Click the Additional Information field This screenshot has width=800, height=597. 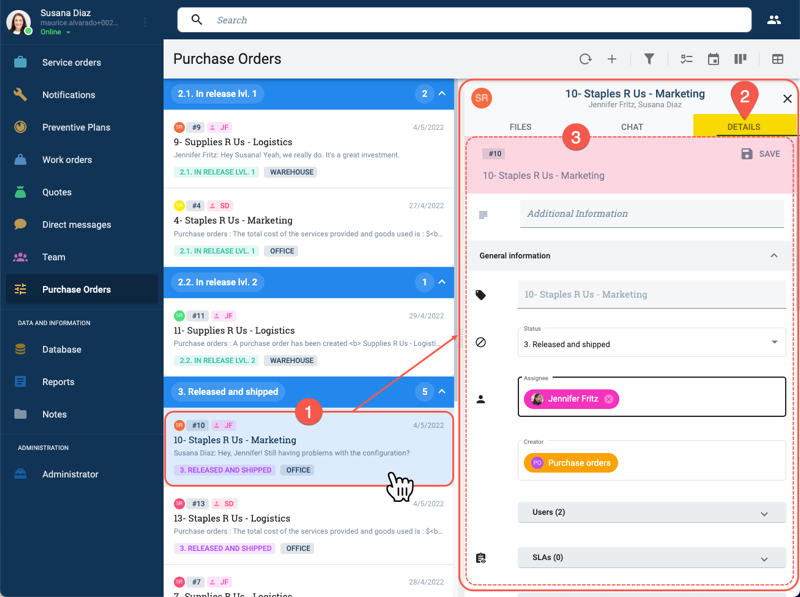[652, 214]
